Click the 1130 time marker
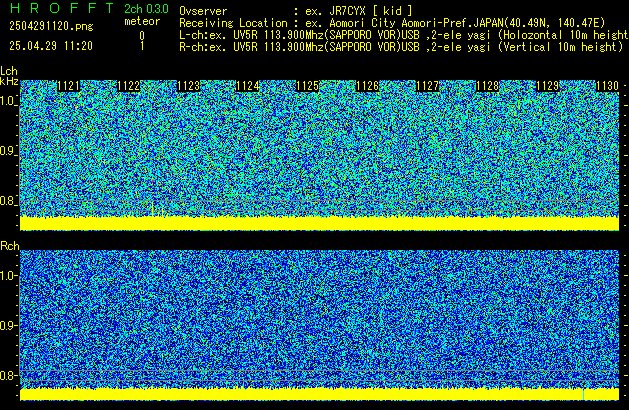 coord(607,86)
